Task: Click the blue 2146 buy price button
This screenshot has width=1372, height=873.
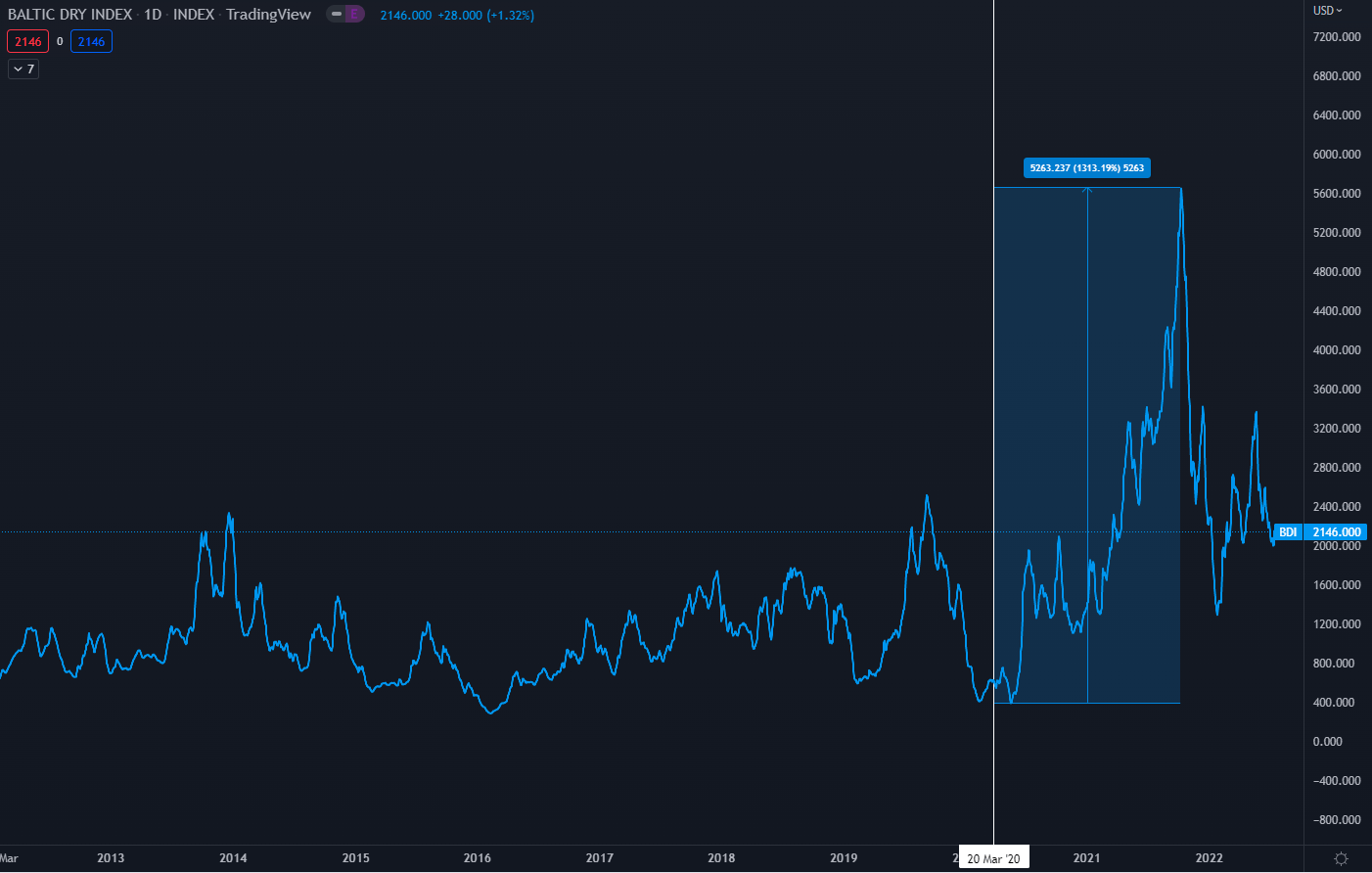Action: click(x=91, y=42)
